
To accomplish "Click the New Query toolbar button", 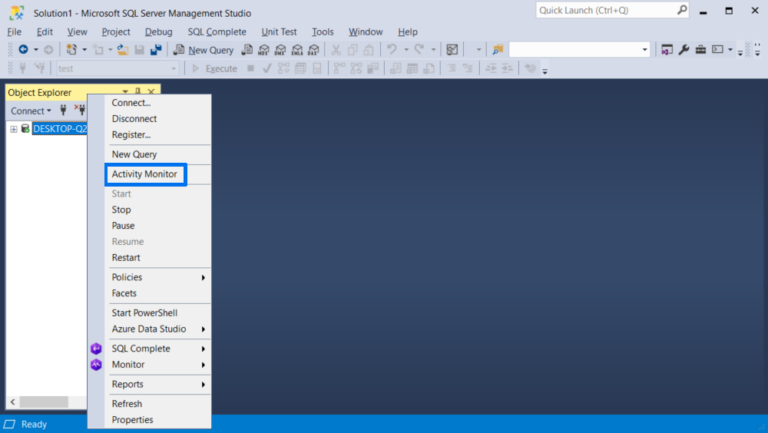I will (203, 50).
